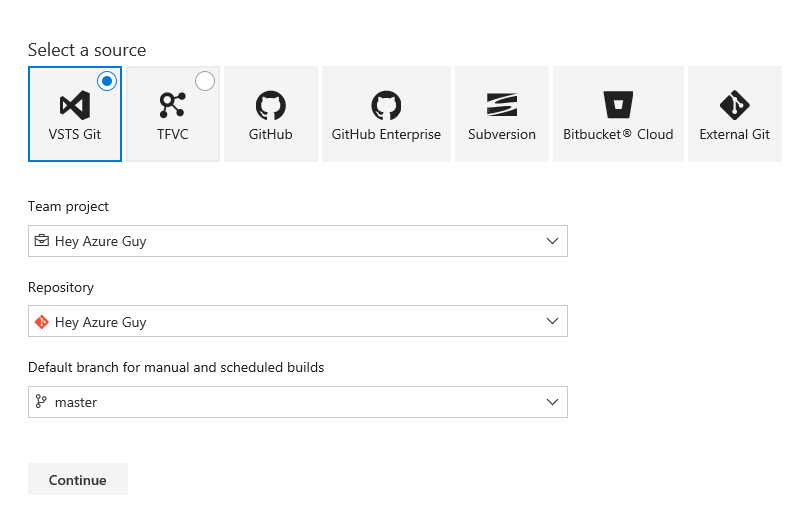This screenshot has width=805, height=527.
Task: Open the Default branch dropdown showing master
Action: (x=298, y=402)
